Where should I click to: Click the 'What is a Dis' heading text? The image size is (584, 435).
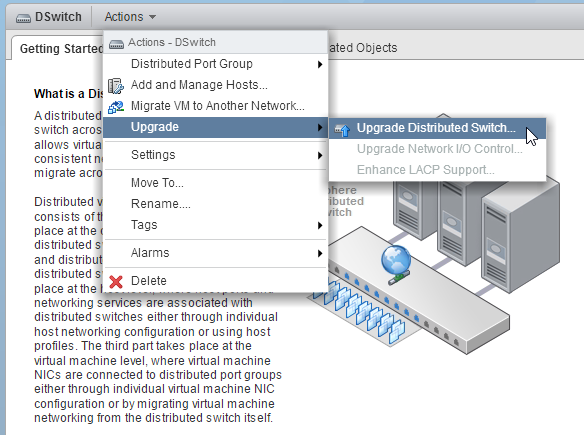pos(69,93)
